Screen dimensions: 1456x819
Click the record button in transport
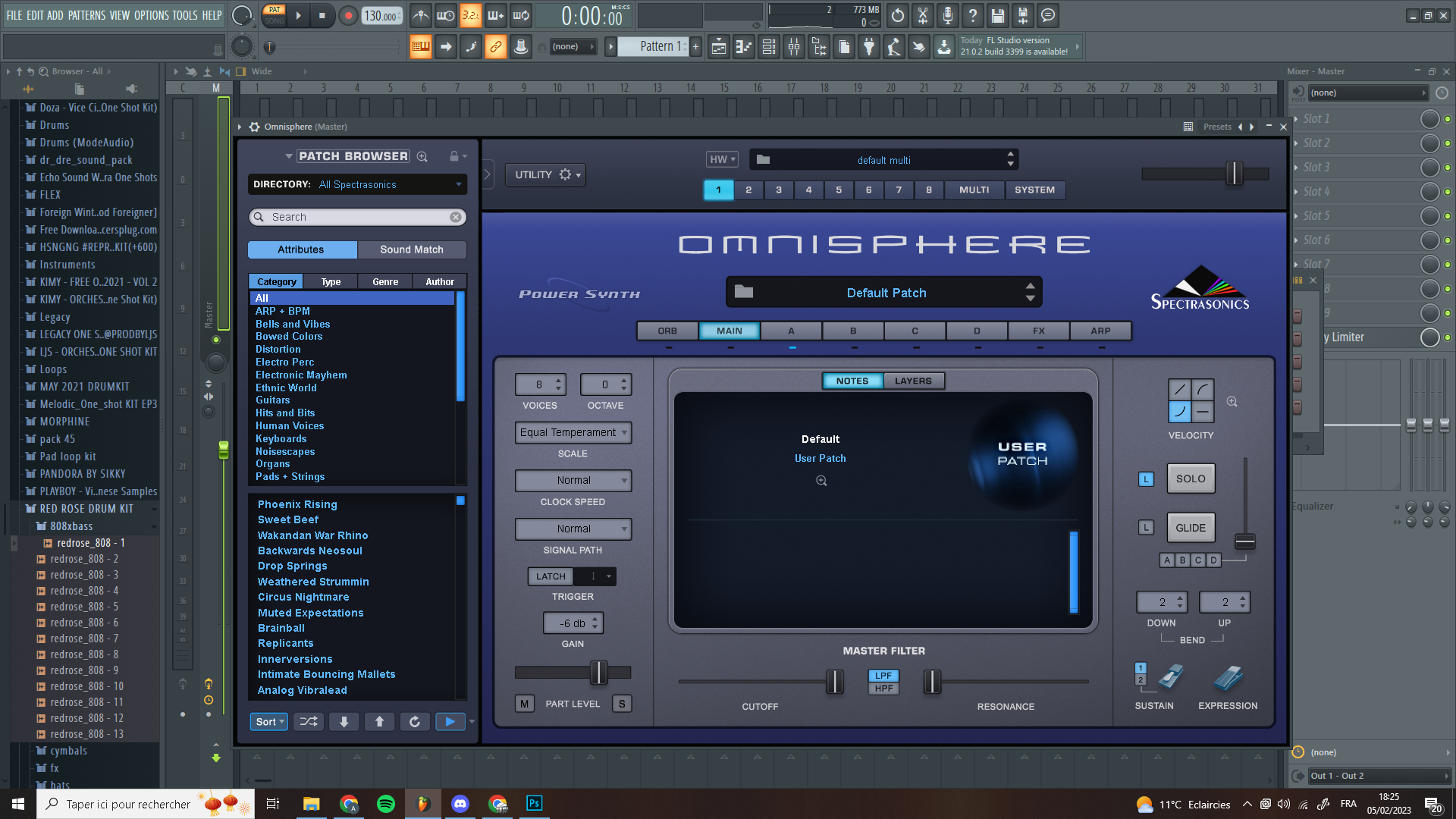coord(348,15)
